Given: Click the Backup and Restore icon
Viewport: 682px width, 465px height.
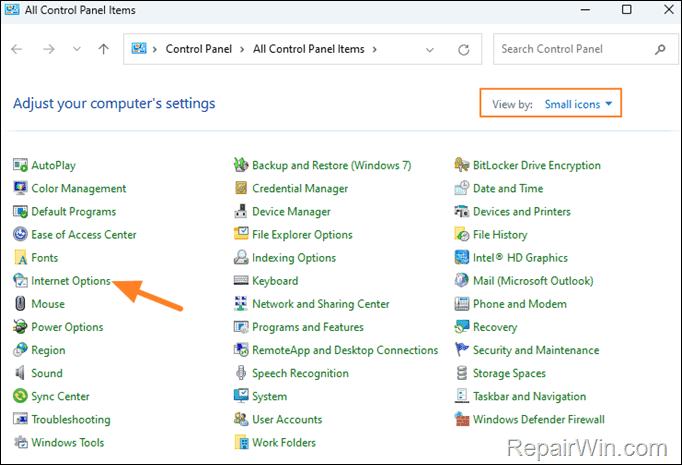Looking at the screenshot, I should pyautogui.click(x=241, y=165).
